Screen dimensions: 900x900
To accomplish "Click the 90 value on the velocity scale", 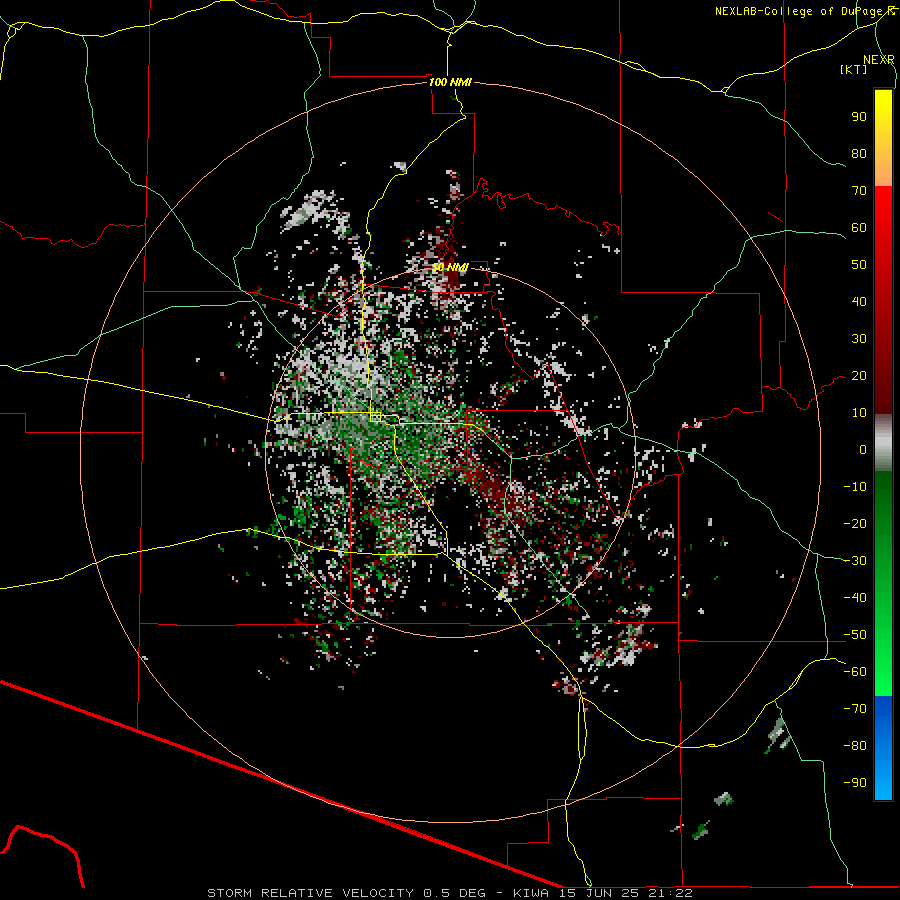I will coord(859,117).
